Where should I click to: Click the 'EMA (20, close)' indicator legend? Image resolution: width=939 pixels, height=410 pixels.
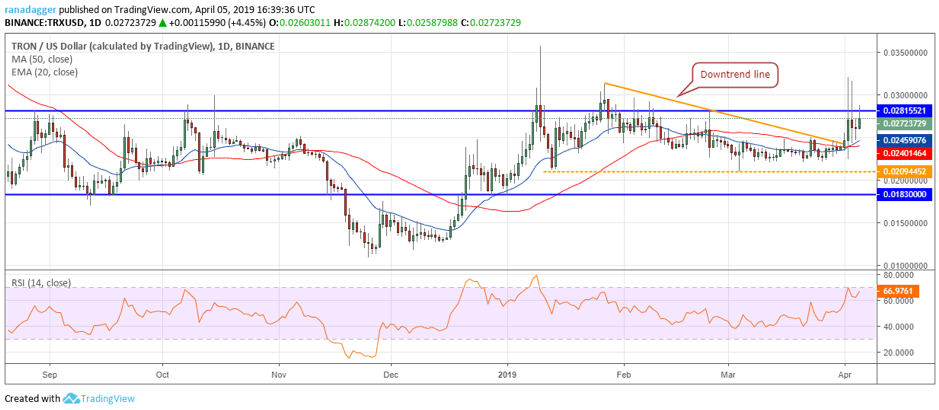(44, 72)
